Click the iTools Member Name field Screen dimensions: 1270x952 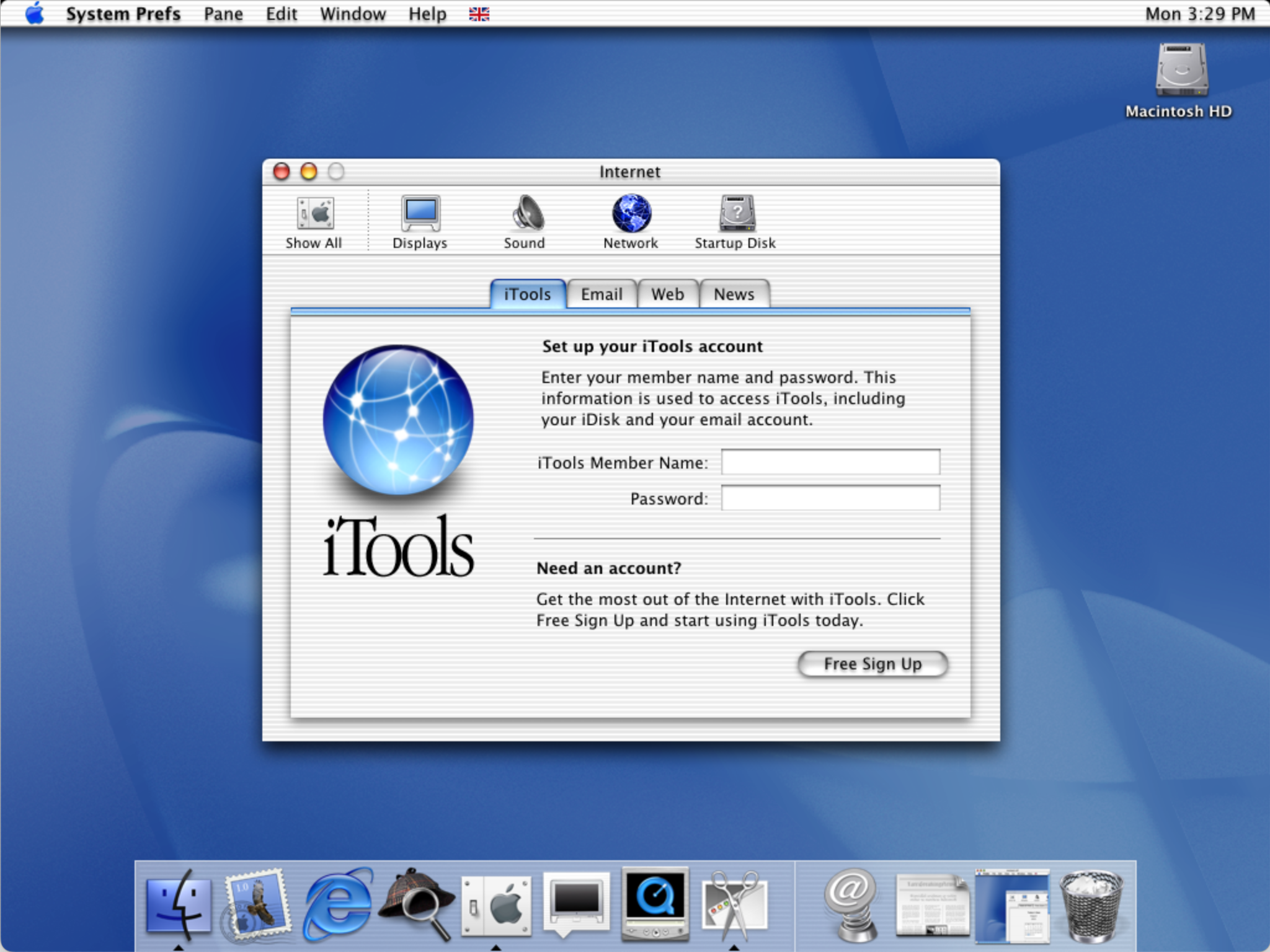point(831,462)
